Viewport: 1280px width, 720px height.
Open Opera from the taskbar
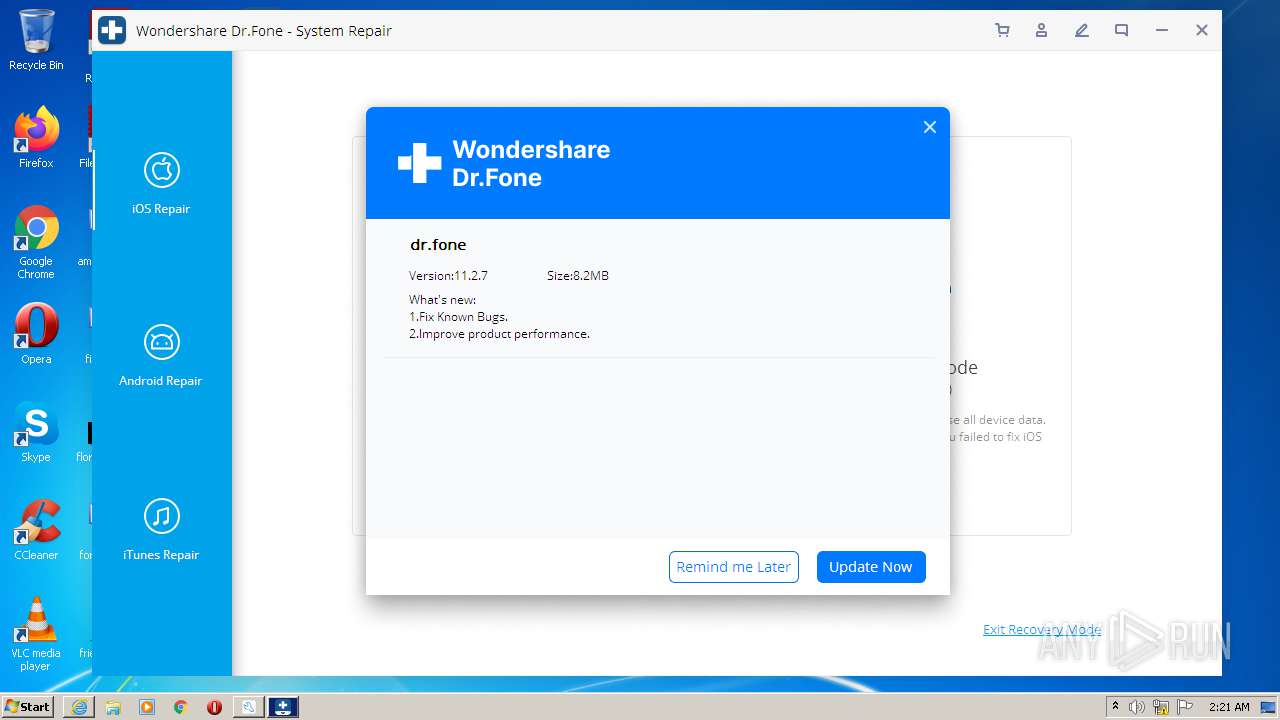click(x=214, y=707)
